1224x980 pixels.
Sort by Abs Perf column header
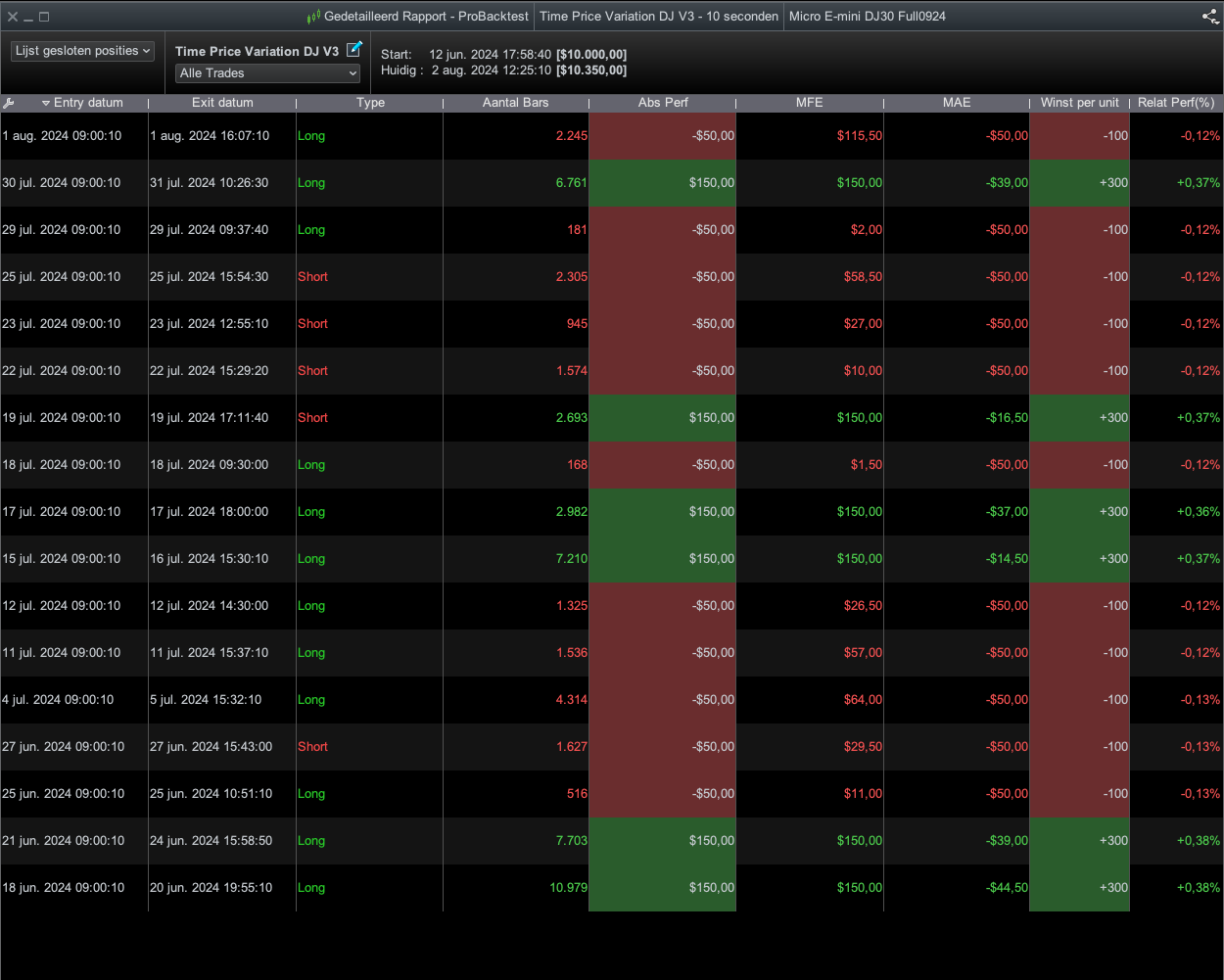[x=663, y=103]
